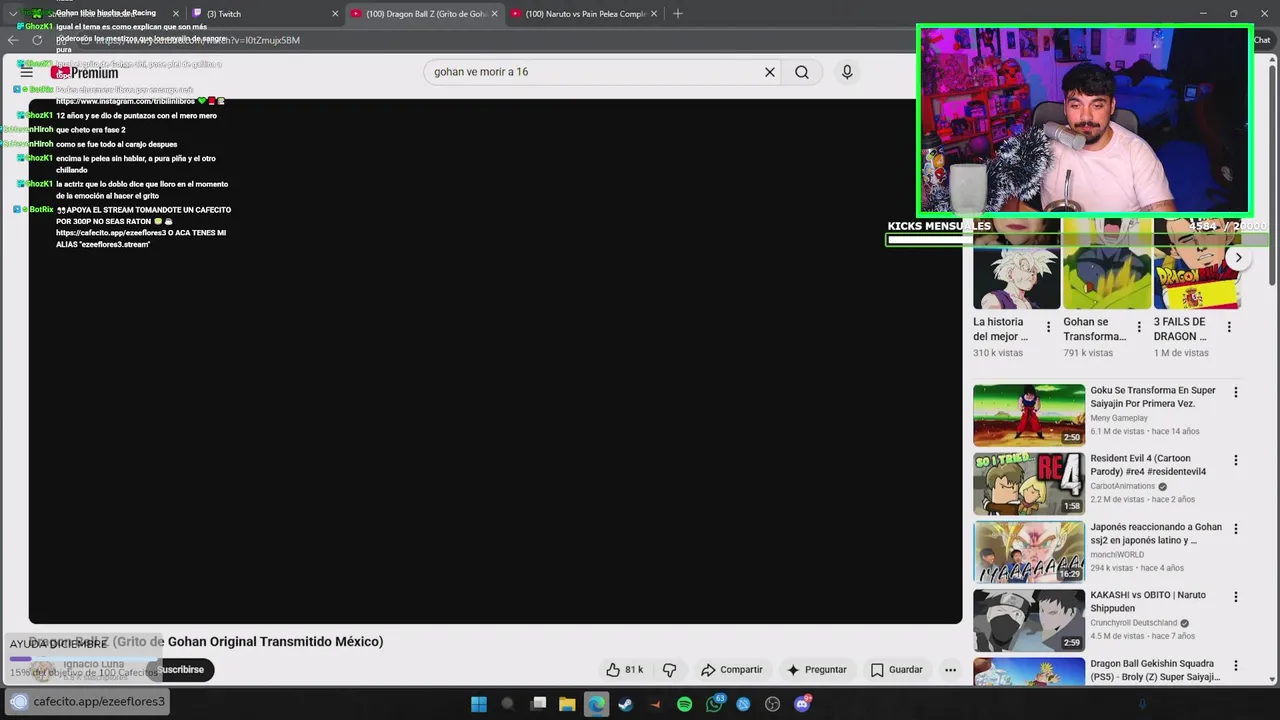Viewport: 1280px width, 720px height.
Task: Click the 81 k likes count
Action: click(x=634, y=670)
